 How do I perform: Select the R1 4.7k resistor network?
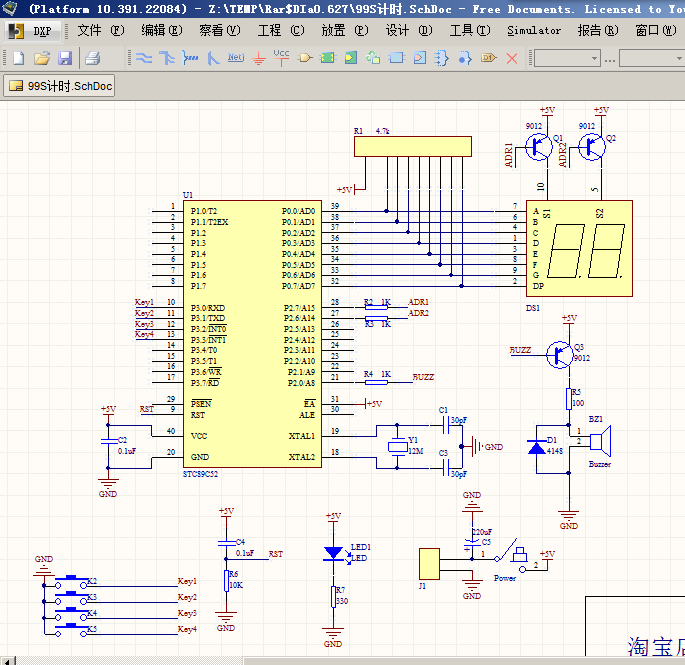coord(413,146)
